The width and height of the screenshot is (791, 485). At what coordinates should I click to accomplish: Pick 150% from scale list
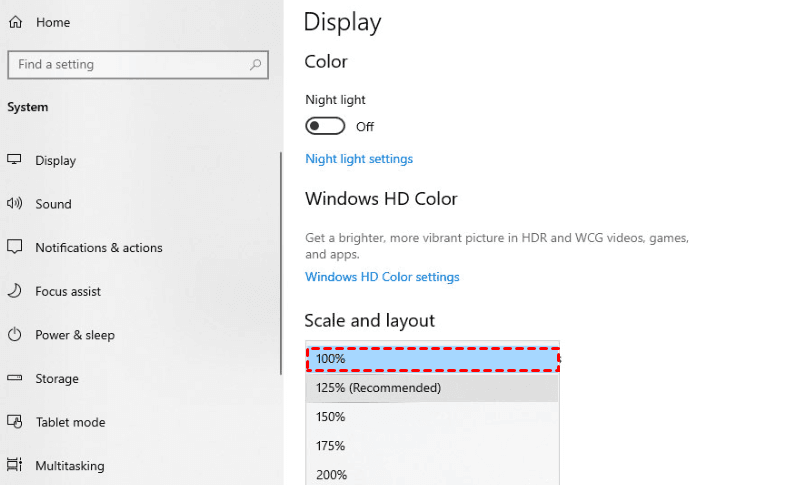(432, 417)
